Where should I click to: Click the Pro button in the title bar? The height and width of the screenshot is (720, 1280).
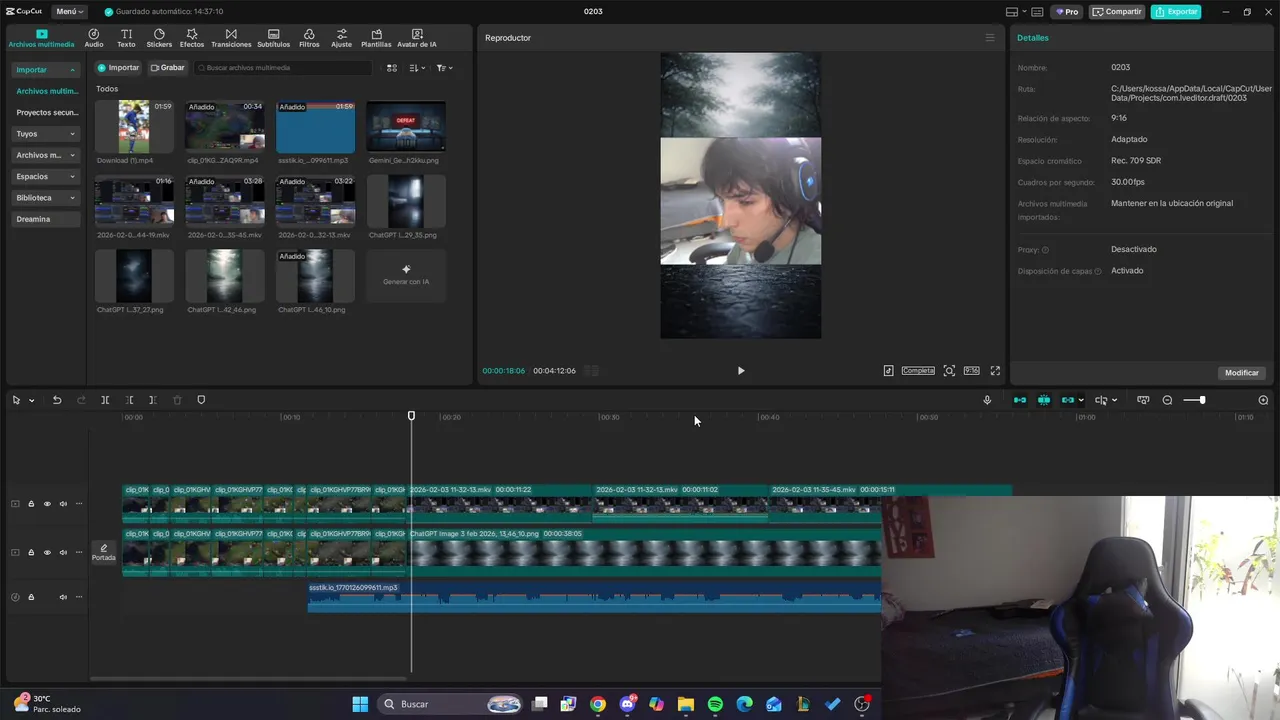(1066, 12)
